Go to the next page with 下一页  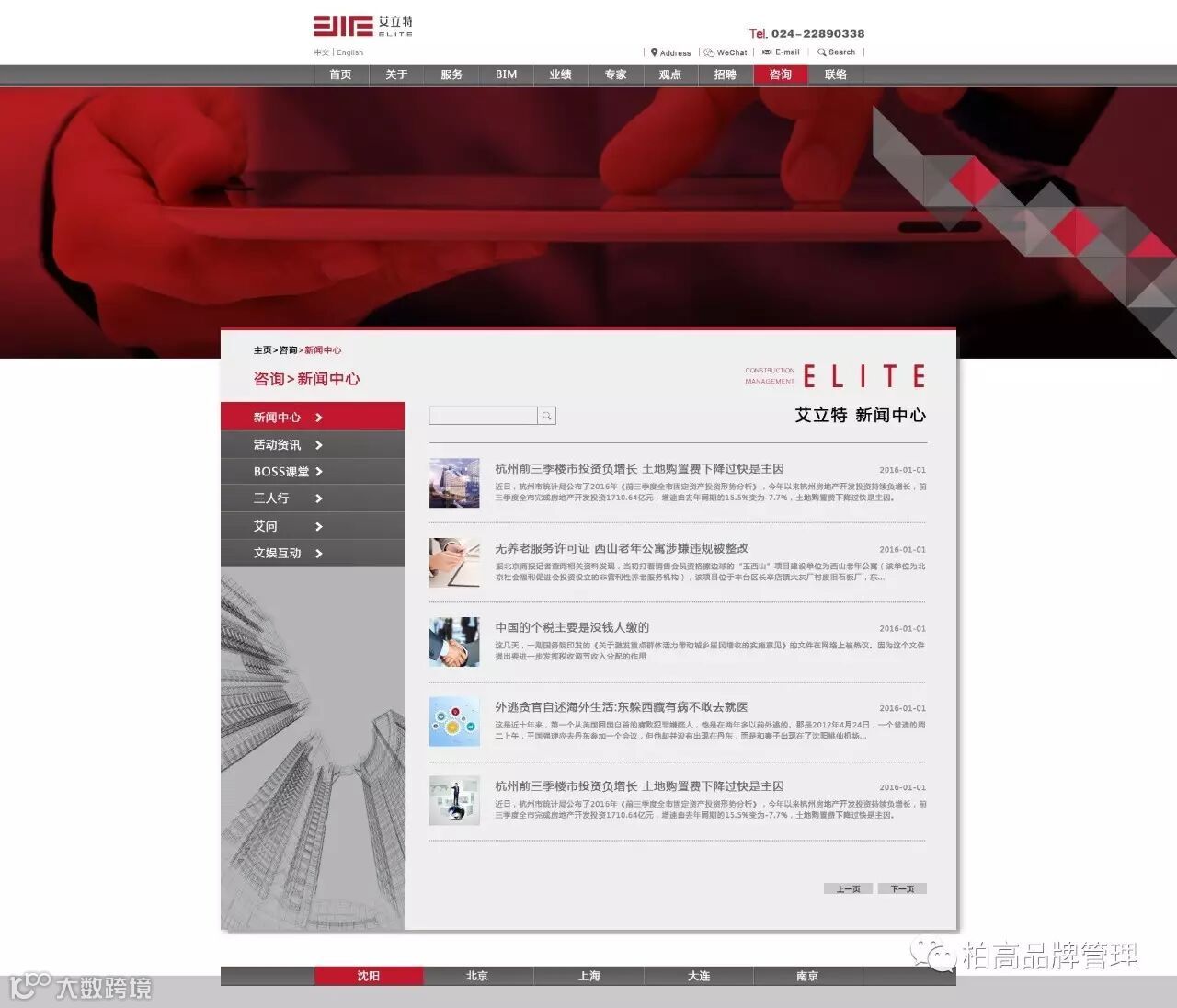(902, 888)
